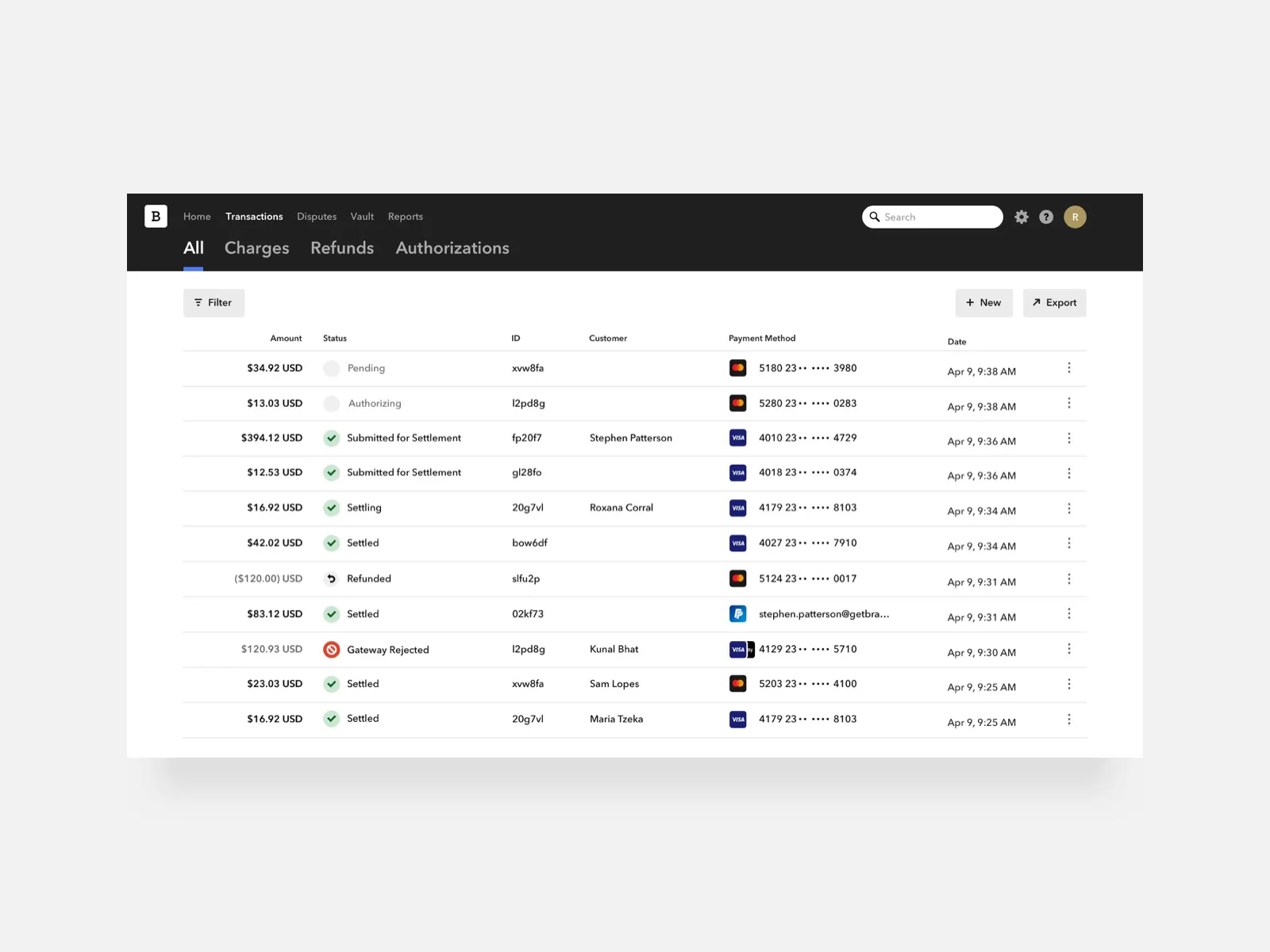The height and width of the screenshot is (952, 1270).
Task: Open the Disputes section in the navbar
Action: click(317, 216)
